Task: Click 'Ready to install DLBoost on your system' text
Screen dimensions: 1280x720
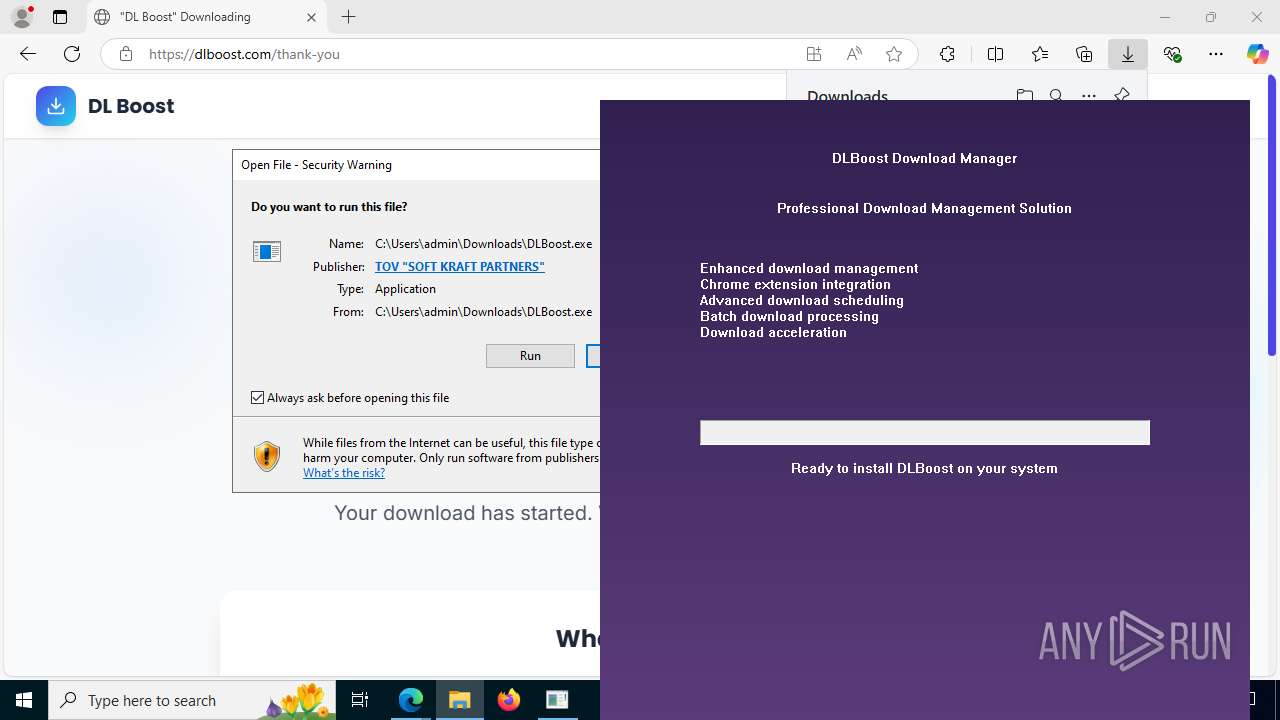Action: 924,468
